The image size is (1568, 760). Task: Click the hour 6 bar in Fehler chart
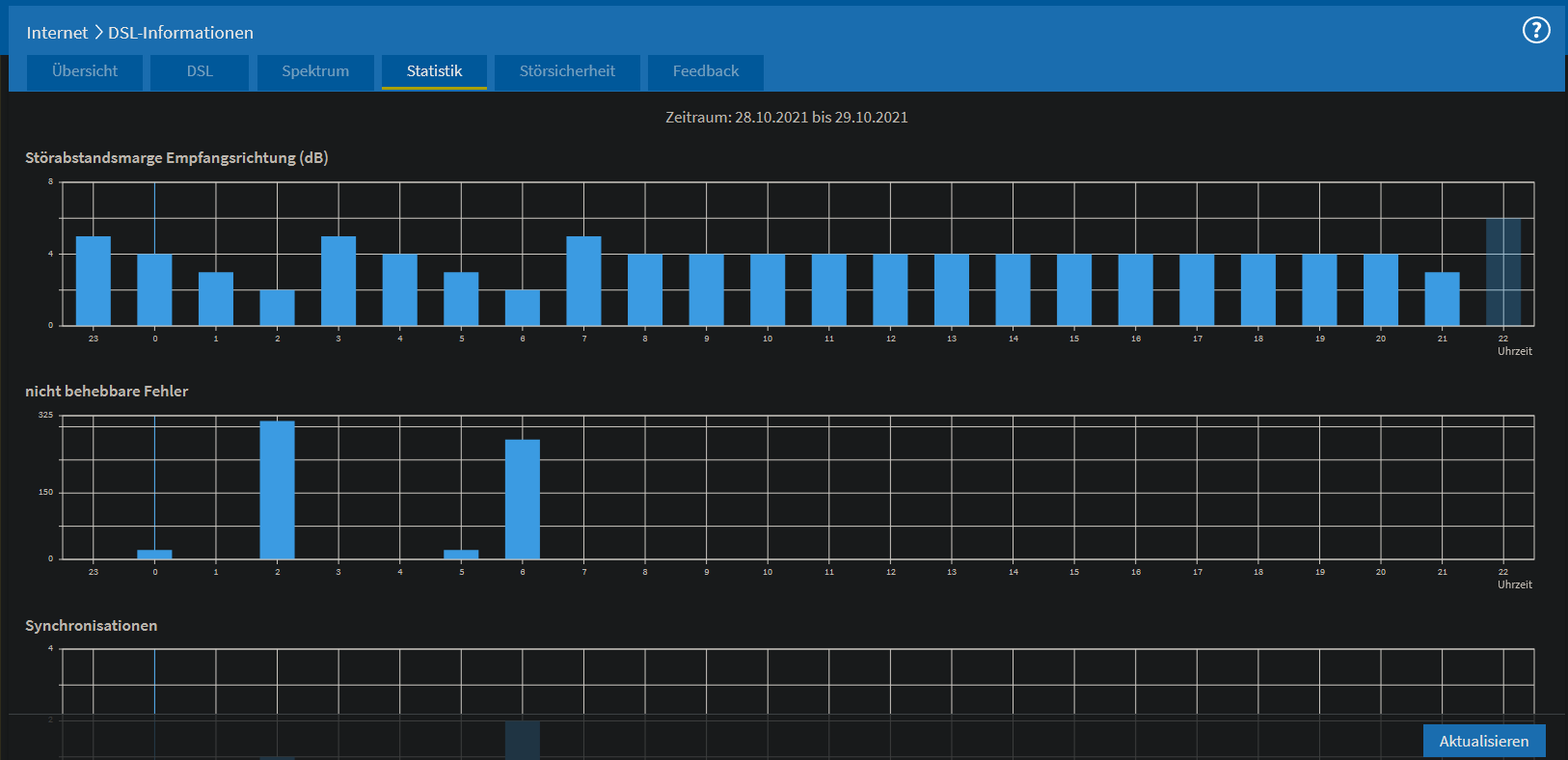523,499
